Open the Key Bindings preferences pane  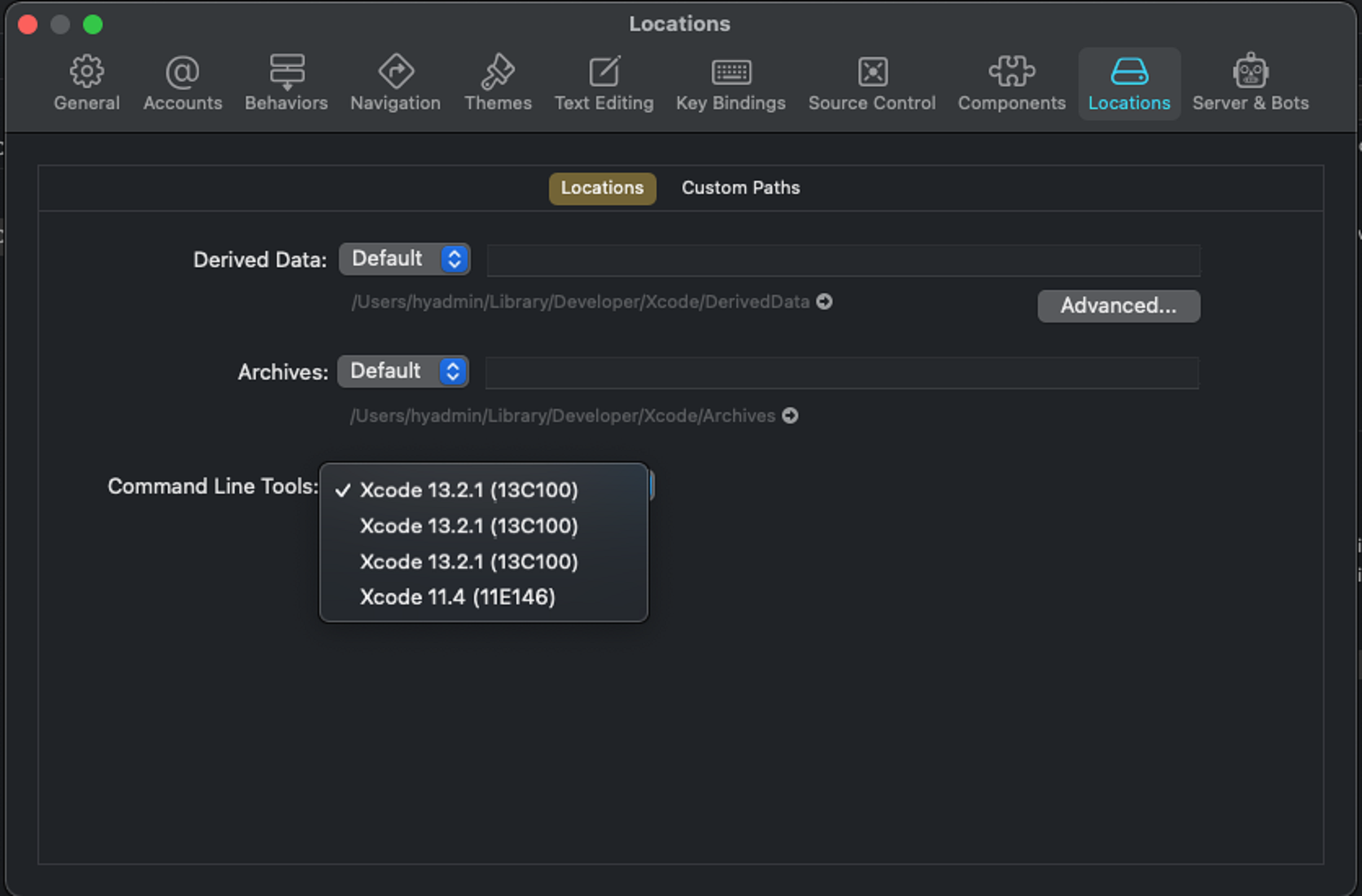pyautogui.click(x=731, y=84)
